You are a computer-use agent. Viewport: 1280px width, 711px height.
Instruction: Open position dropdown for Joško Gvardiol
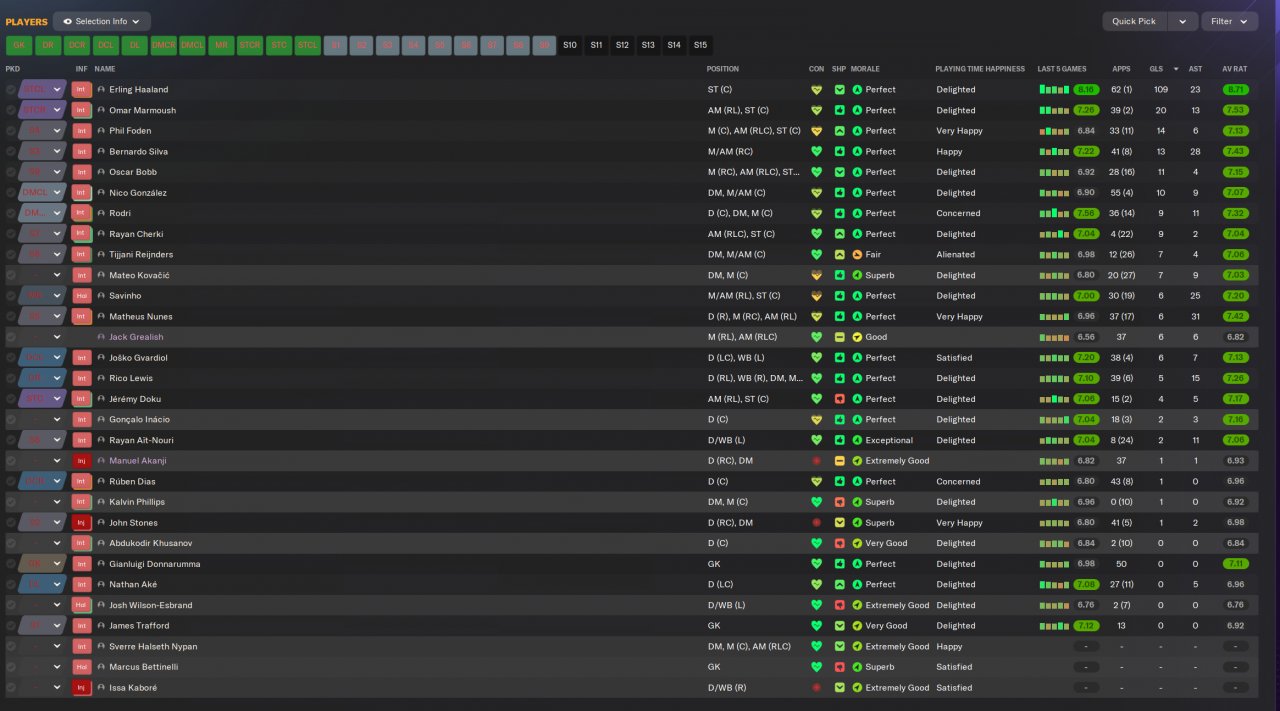click(x=57, y=358)
